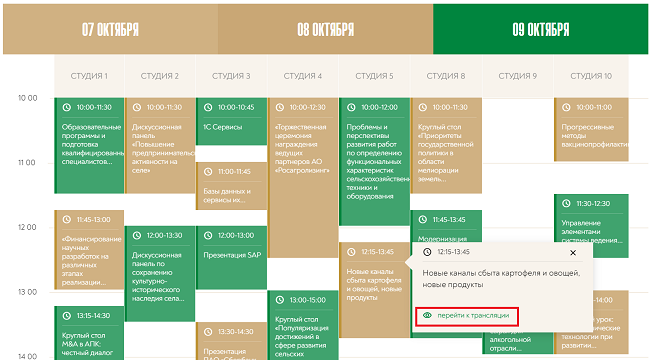Click the clock icon in the popup header

point(427,252)
